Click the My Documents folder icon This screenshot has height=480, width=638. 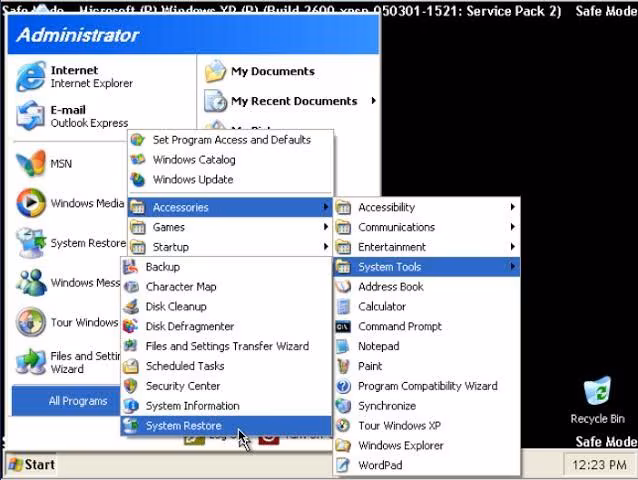(215, 71)
